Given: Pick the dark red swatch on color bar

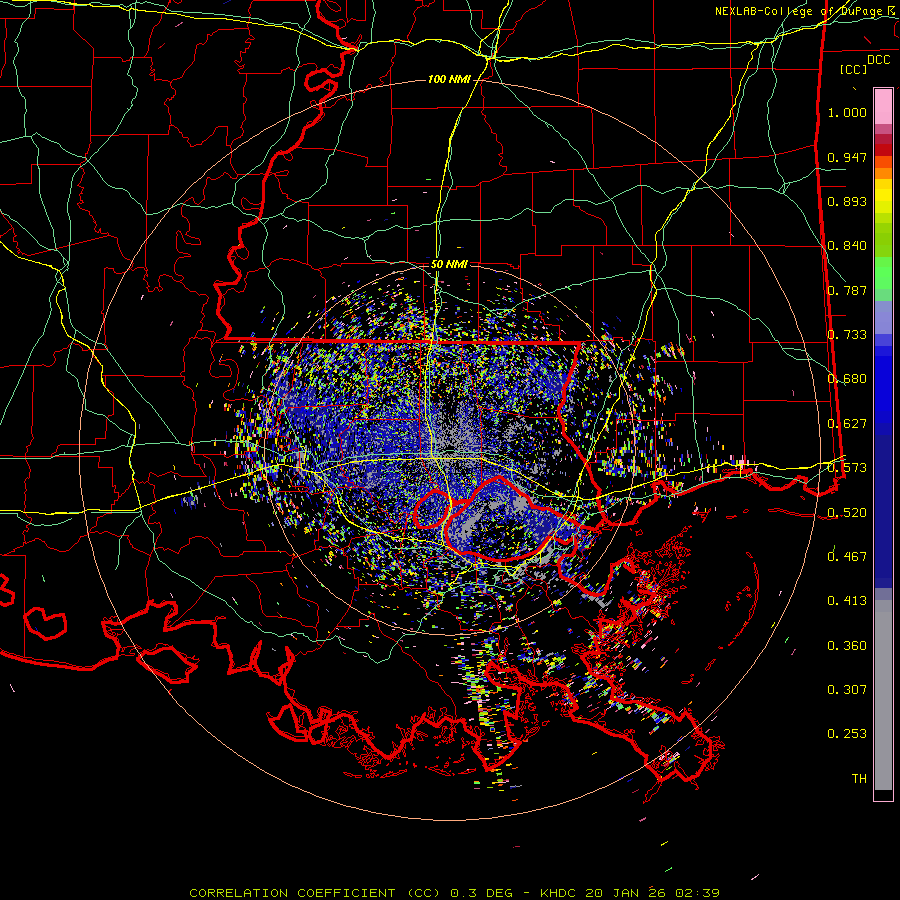Looking at the screenshot, I should point(883,150).
